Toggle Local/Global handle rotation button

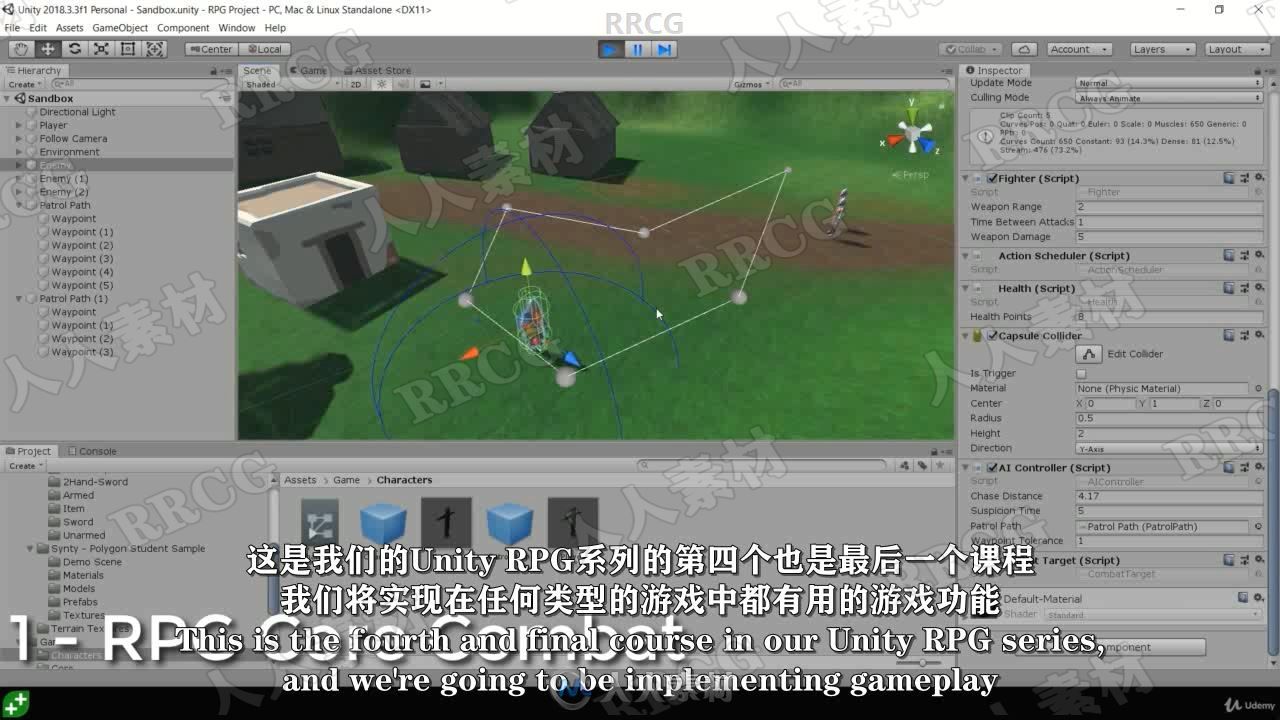tap(265, 49)
